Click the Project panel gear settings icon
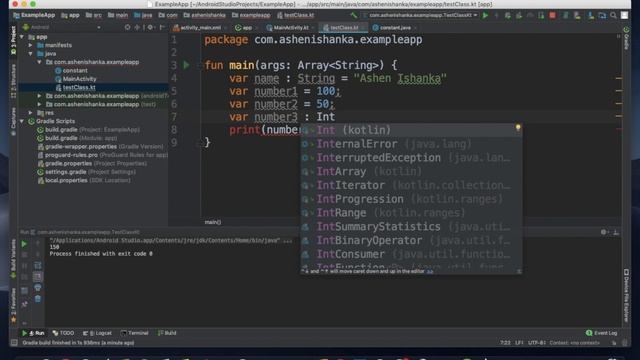 click(x=151, y=27)
